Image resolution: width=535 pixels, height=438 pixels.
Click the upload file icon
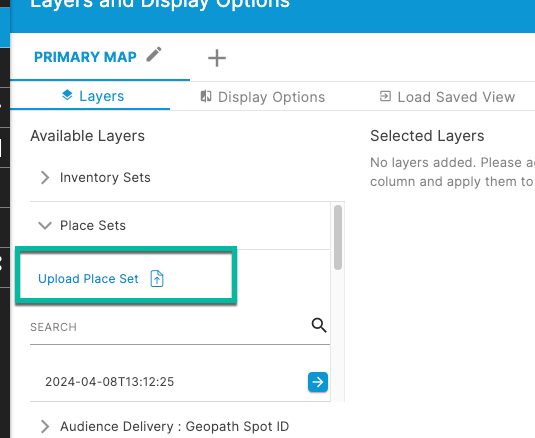(x=157, y=278)
